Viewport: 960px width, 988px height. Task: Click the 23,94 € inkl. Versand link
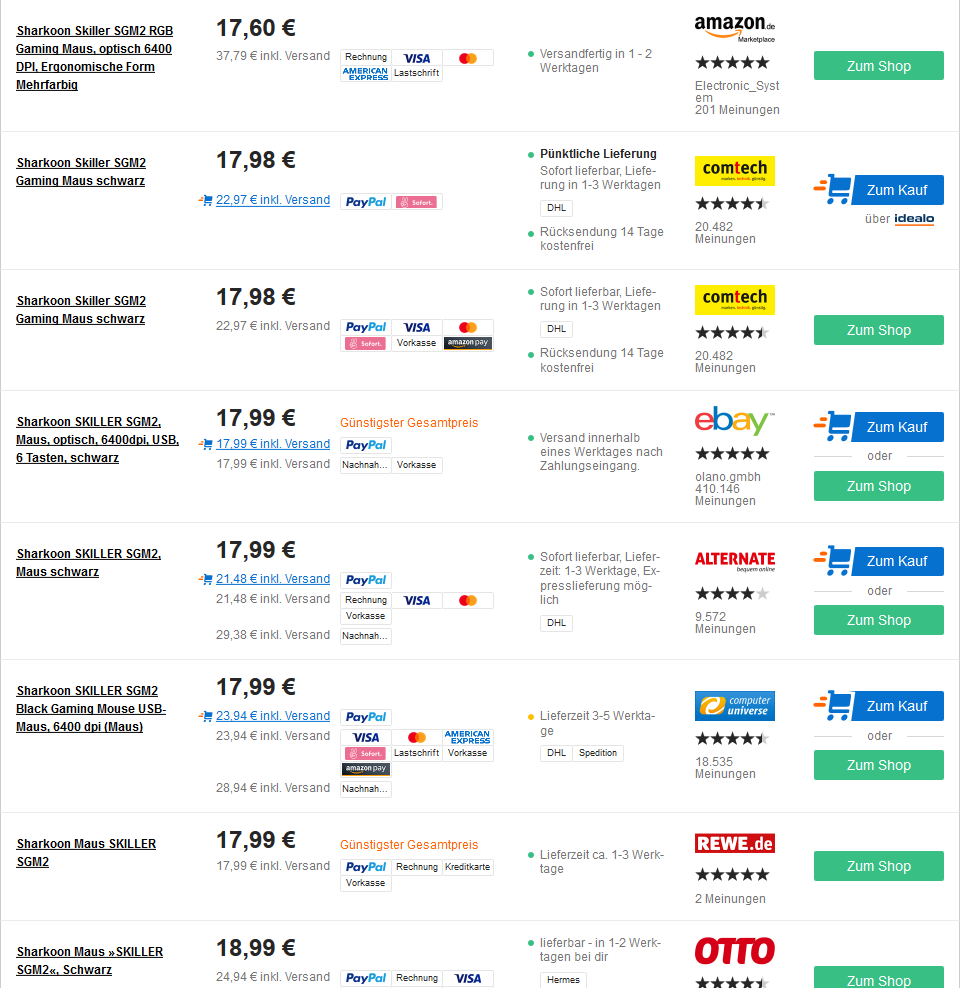(272, 716)
